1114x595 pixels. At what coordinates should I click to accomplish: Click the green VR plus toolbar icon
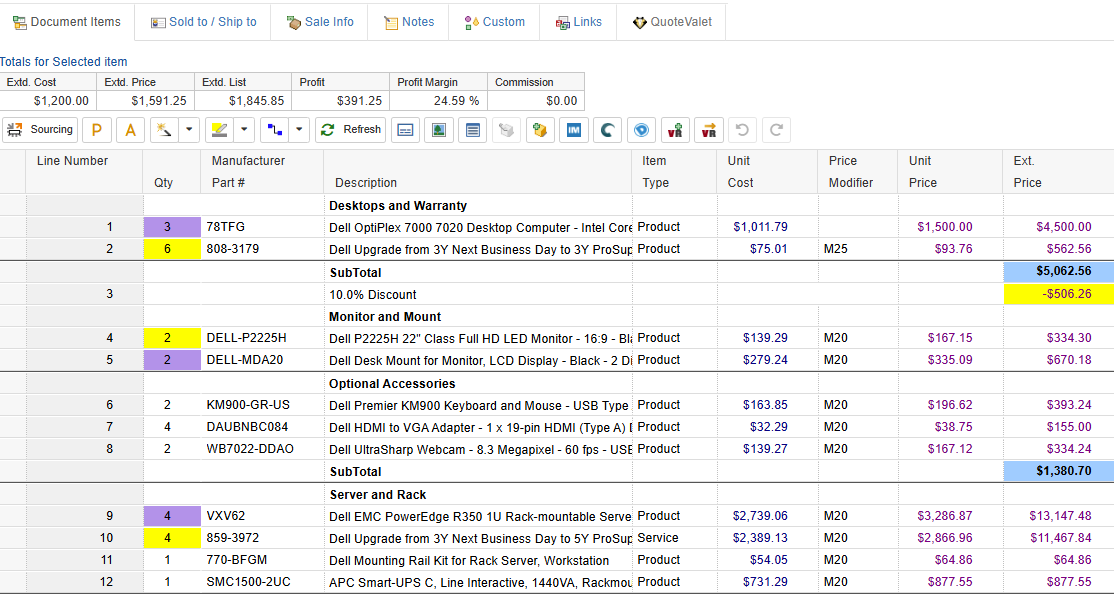(x=674, y=129)
